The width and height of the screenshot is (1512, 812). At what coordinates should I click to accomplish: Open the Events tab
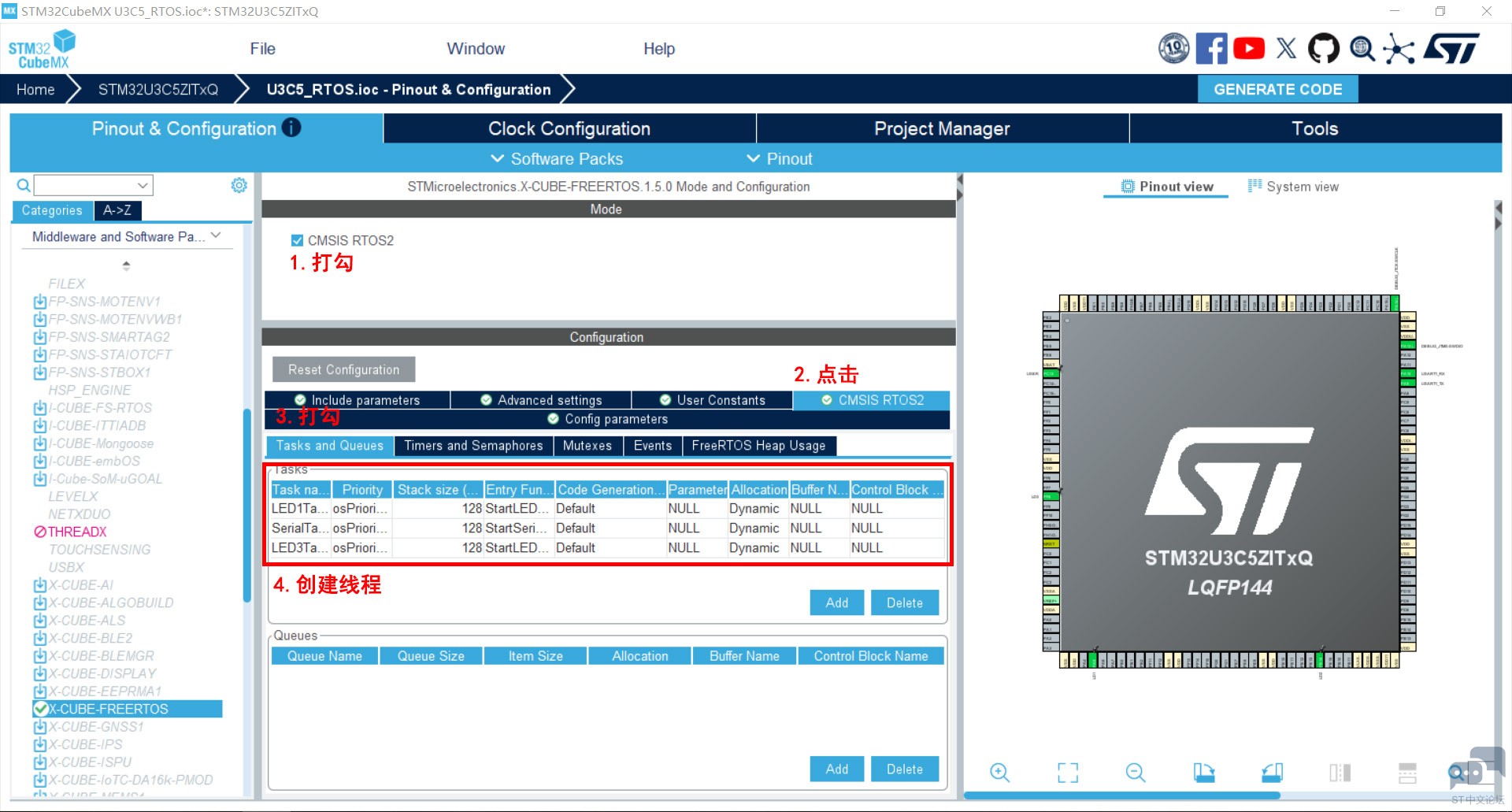653,446
